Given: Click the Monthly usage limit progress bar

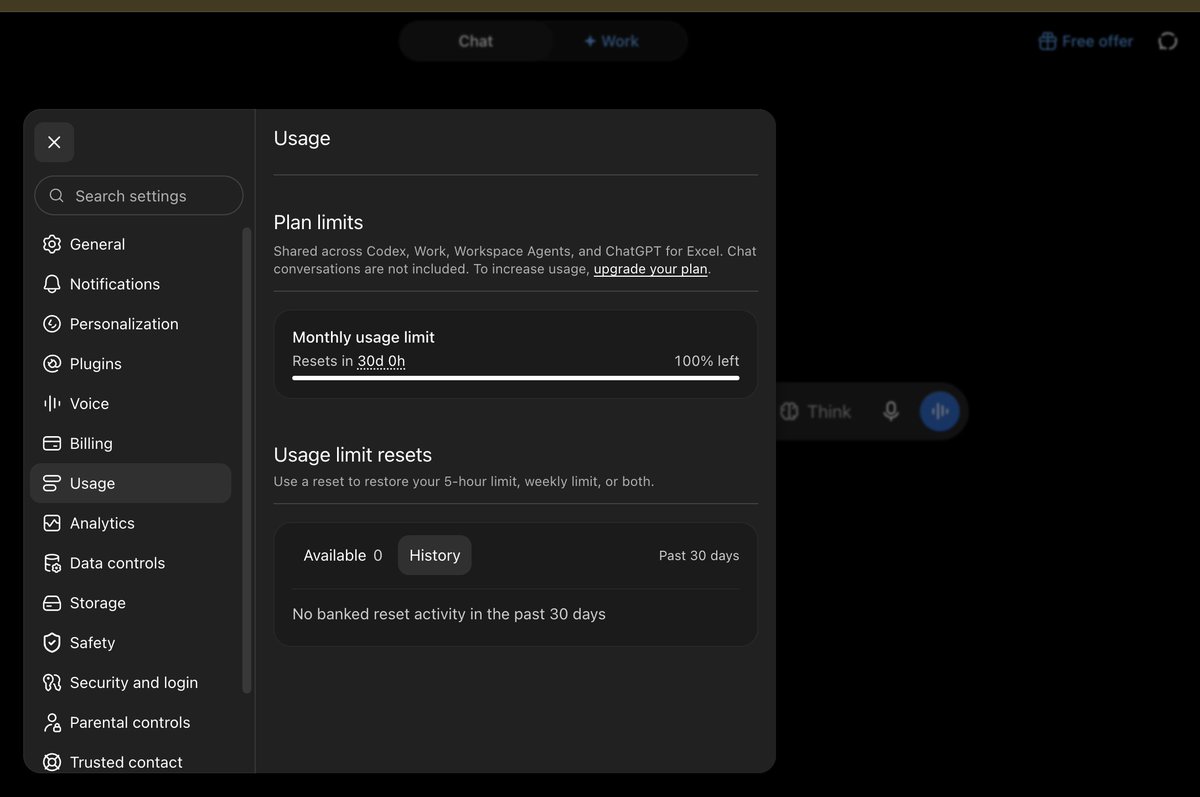Looking at the screenshot, I should pos(516,378).
